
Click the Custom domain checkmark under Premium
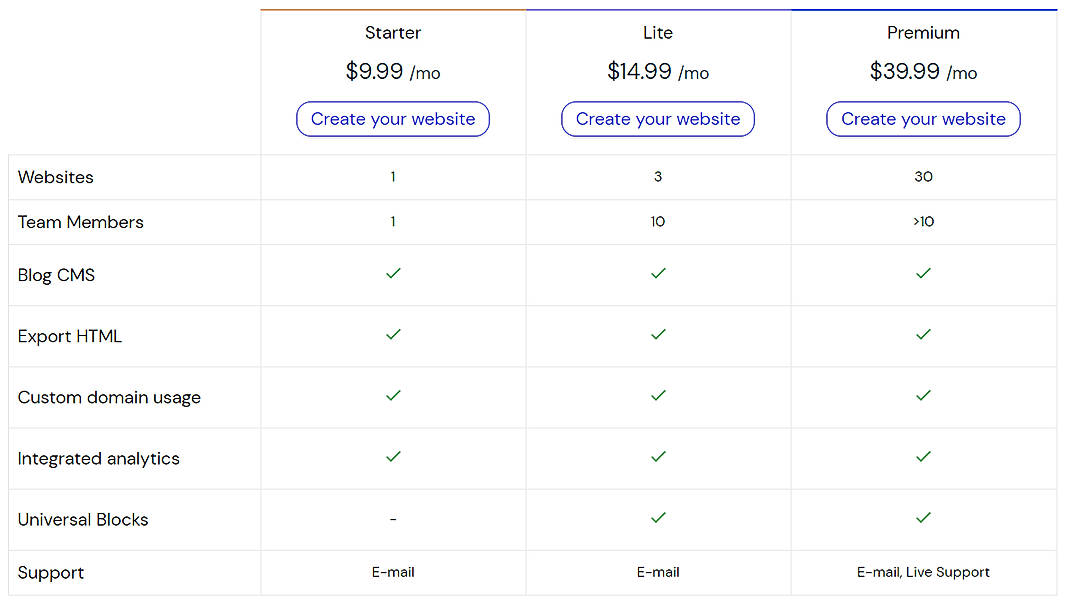click(x=923, y=395)
